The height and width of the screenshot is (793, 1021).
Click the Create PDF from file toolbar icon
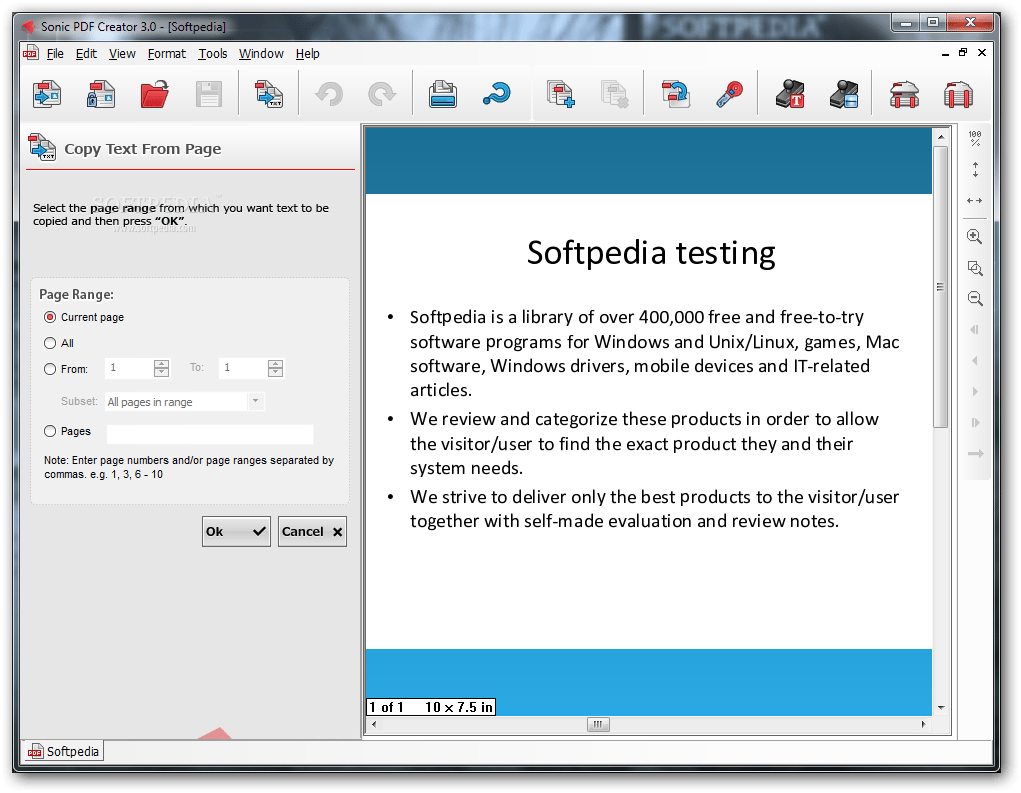click(47, 95)
